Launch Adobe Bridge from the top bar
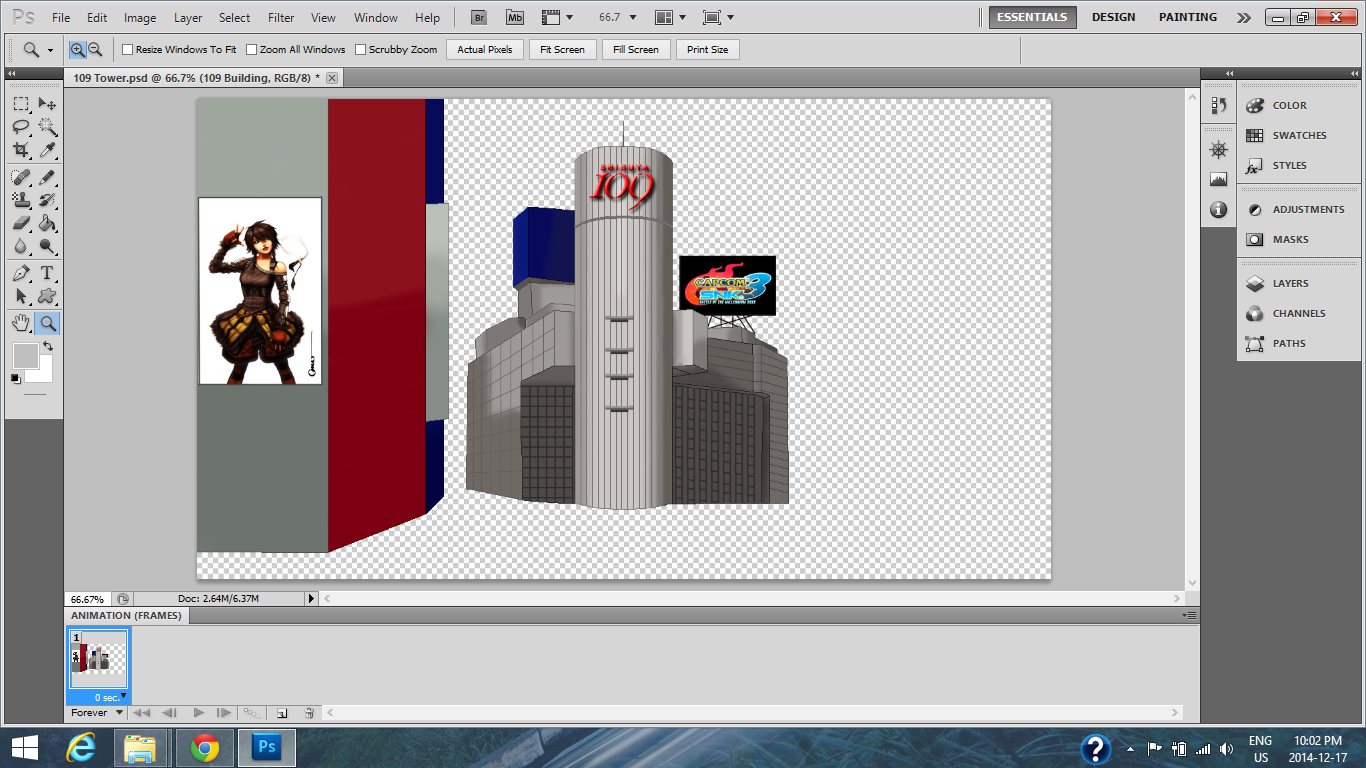This screenshot has height=768, width=1366. click(479, 17)
